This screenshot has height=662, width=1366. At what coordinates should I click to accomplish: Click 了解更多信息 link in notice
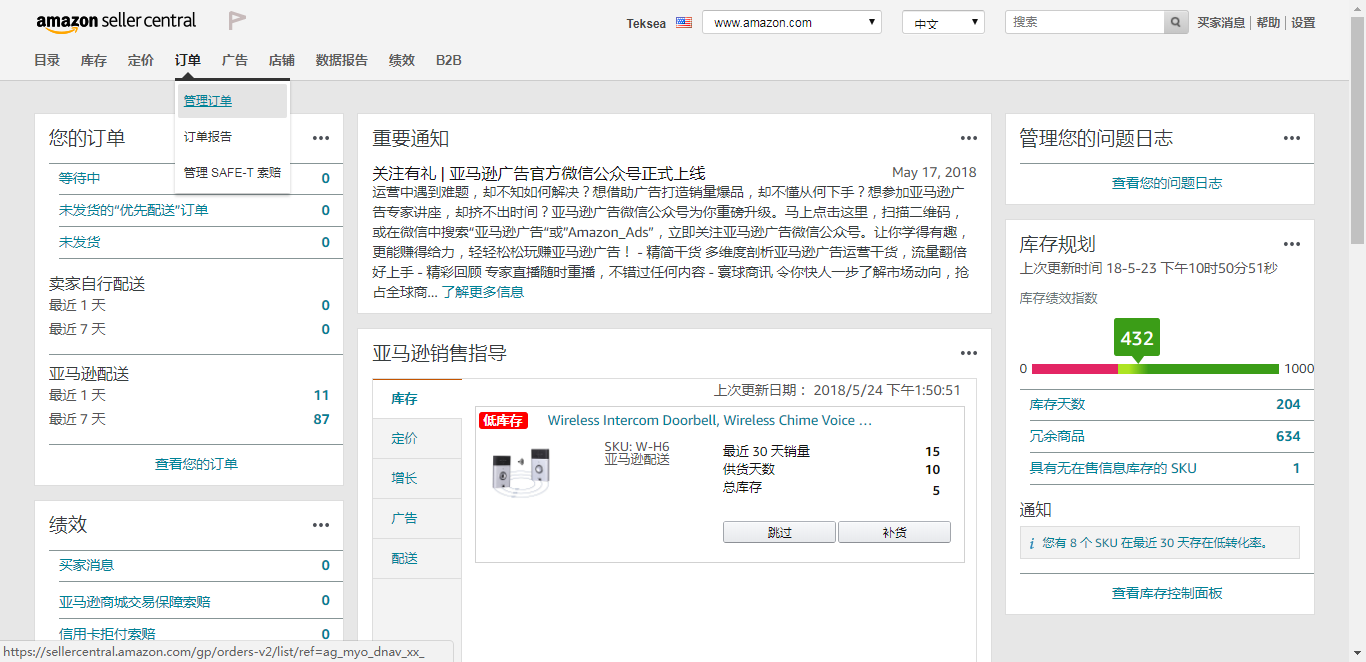tap(483, 292)
